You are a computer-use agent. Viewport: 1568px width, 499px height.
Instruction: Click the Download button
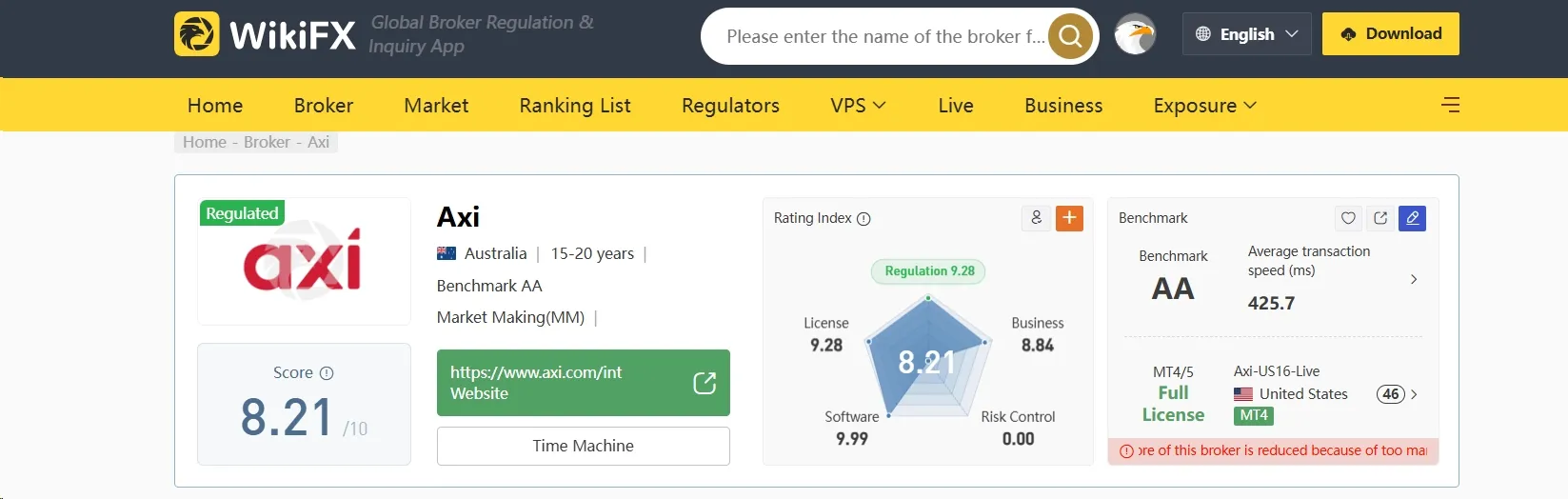point(1390,34)
